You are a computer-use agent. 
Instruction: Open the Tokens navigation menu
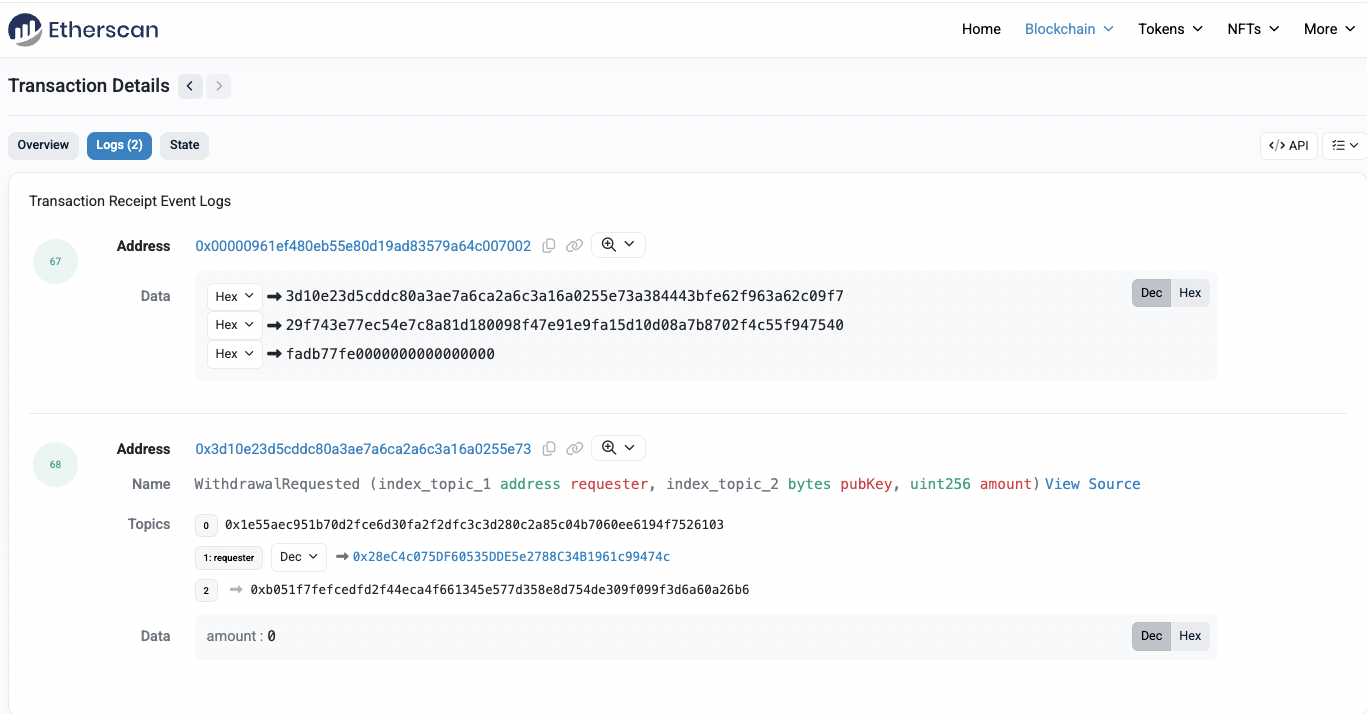click(x=1170, y=29)
